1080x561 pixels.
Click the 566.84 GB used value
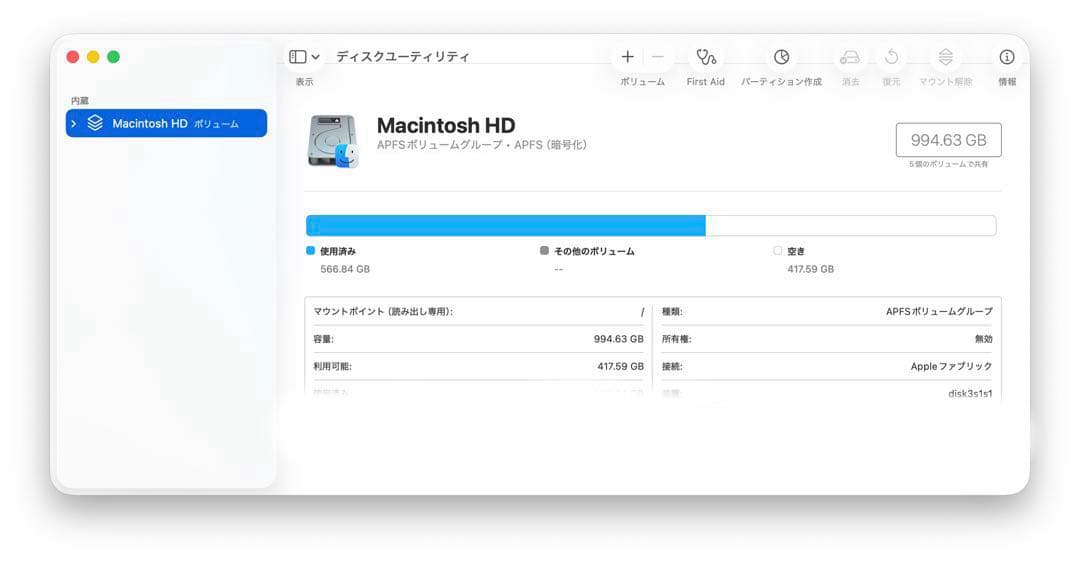tap(345, 269)
